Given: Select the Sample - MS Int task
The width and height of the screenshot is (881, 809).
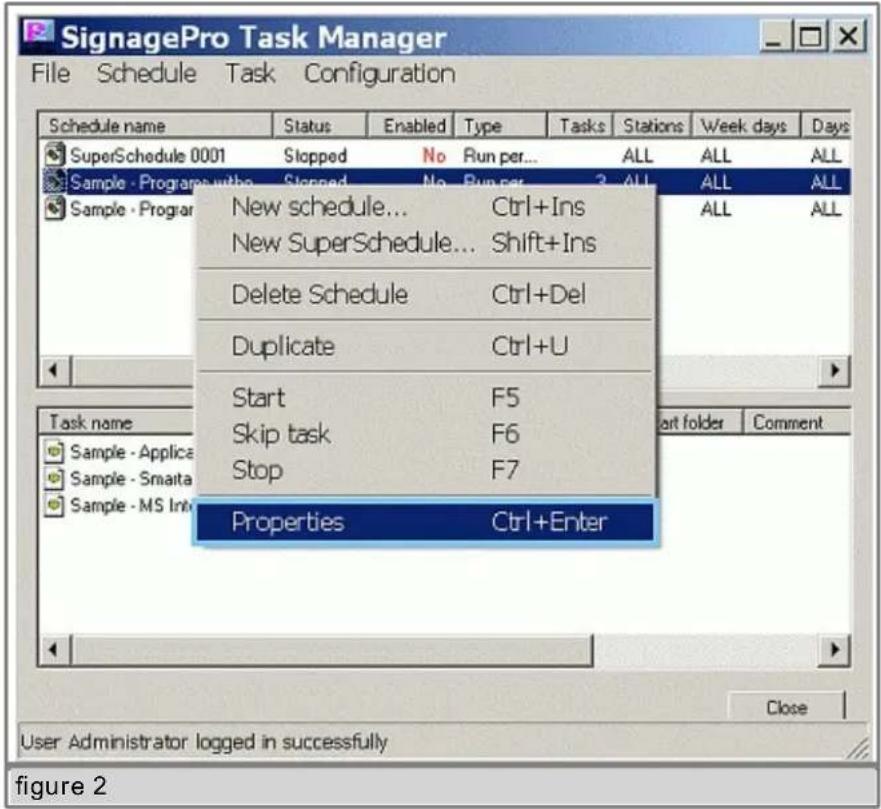Looking at the screenshot, I should pos(131,505).
